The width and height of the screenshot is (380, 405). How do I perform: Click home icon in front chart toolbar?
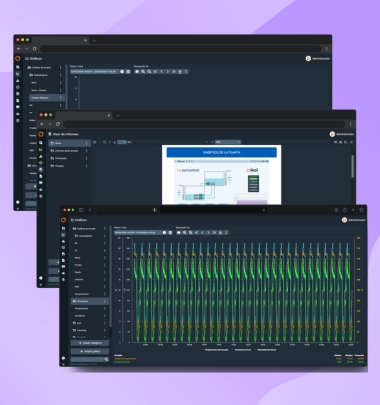179,232
